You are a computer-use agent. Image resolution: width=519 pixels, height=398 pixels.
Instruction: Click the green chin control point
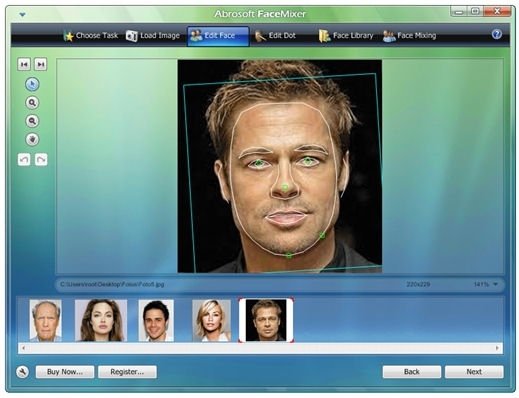click(x=289, y=256)
